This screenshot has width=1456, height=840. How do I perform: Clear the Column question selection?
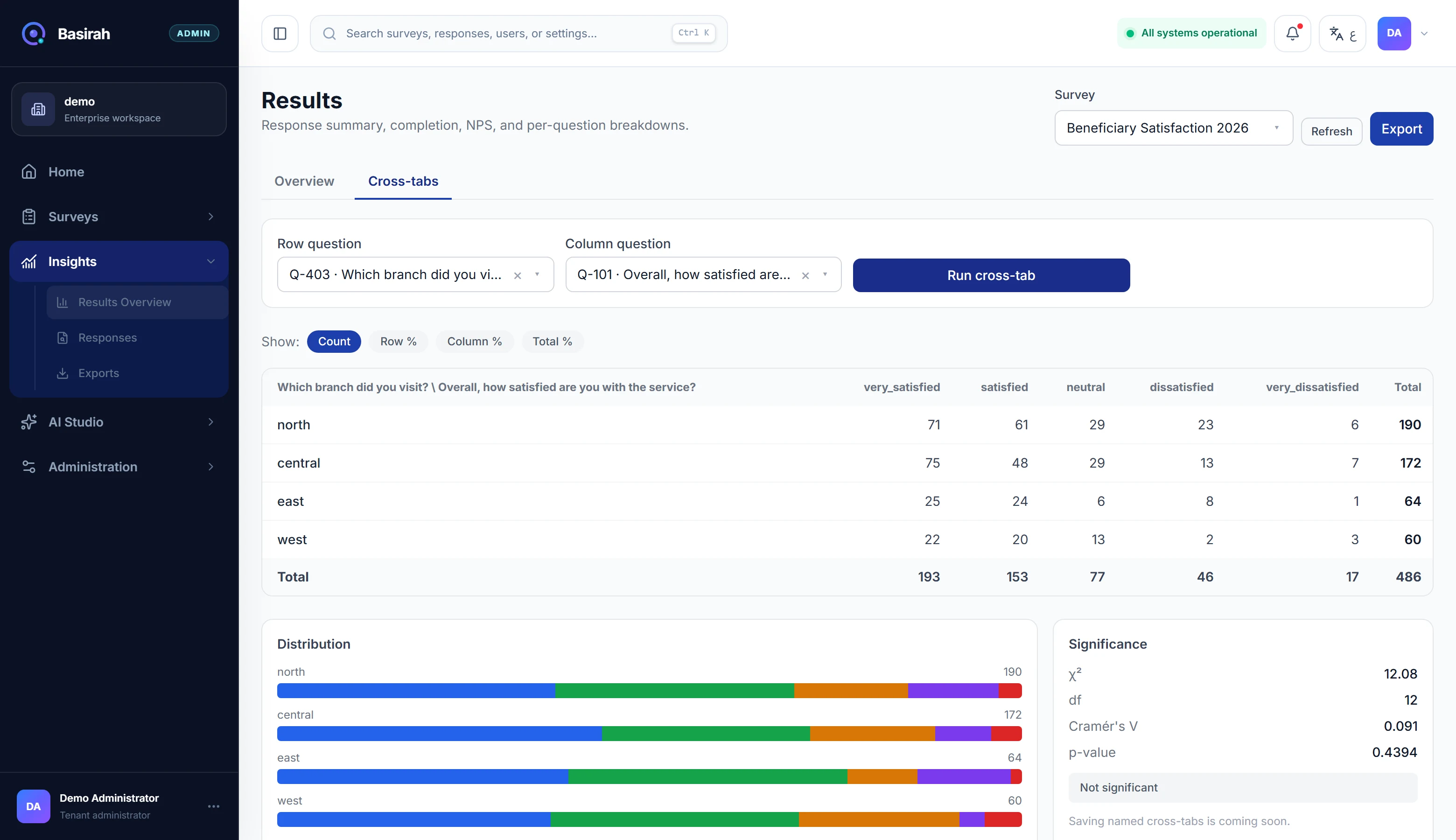(805, 275)
